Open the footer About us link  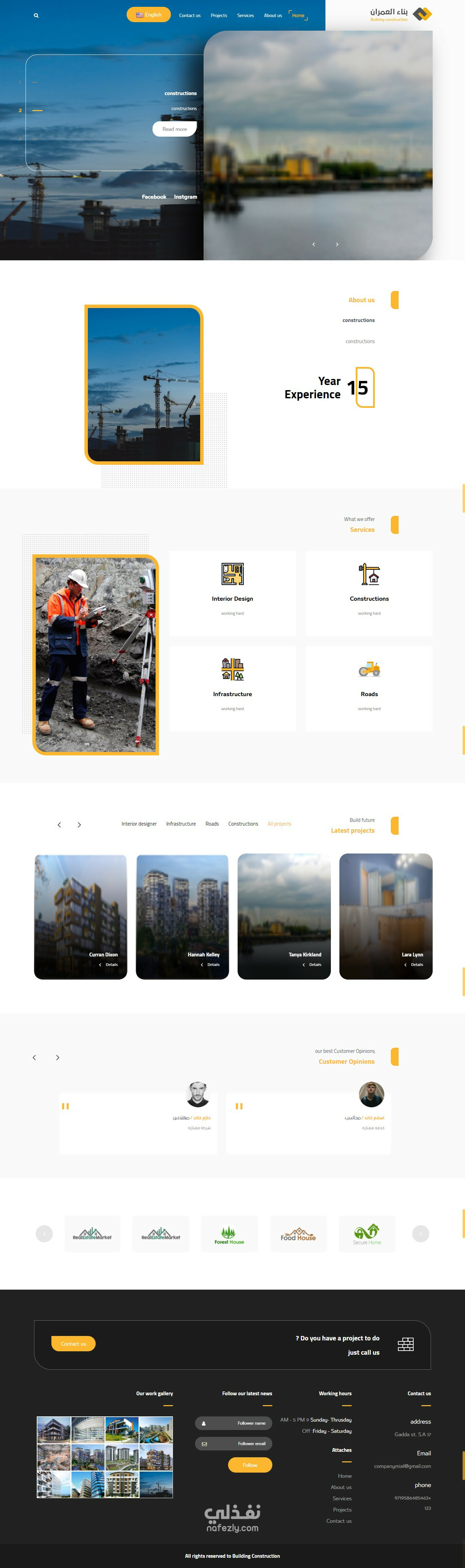pos(341,1487)
